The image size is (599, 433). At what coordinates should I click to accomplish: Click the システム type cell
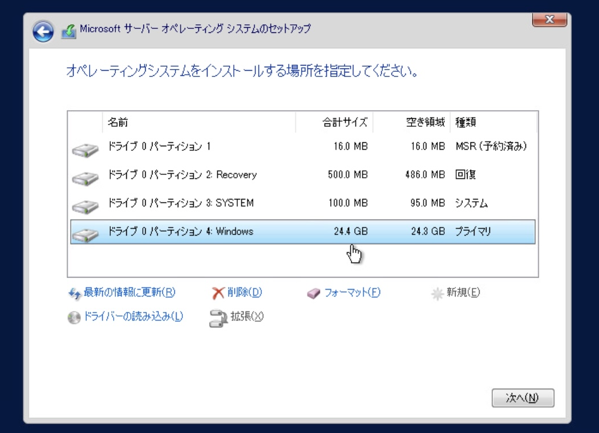point(471,203)
